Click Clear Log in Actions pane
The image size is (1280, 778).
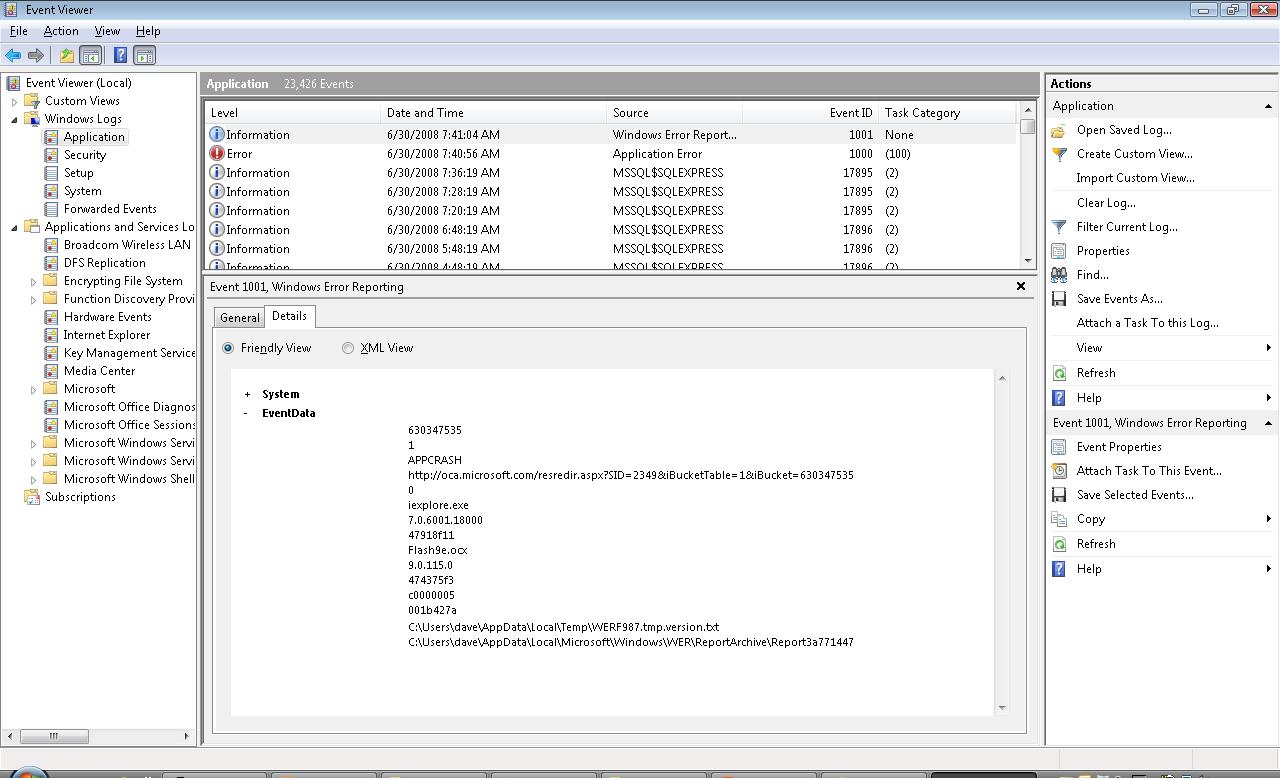pyautogui.click(x=1105, y=203)
